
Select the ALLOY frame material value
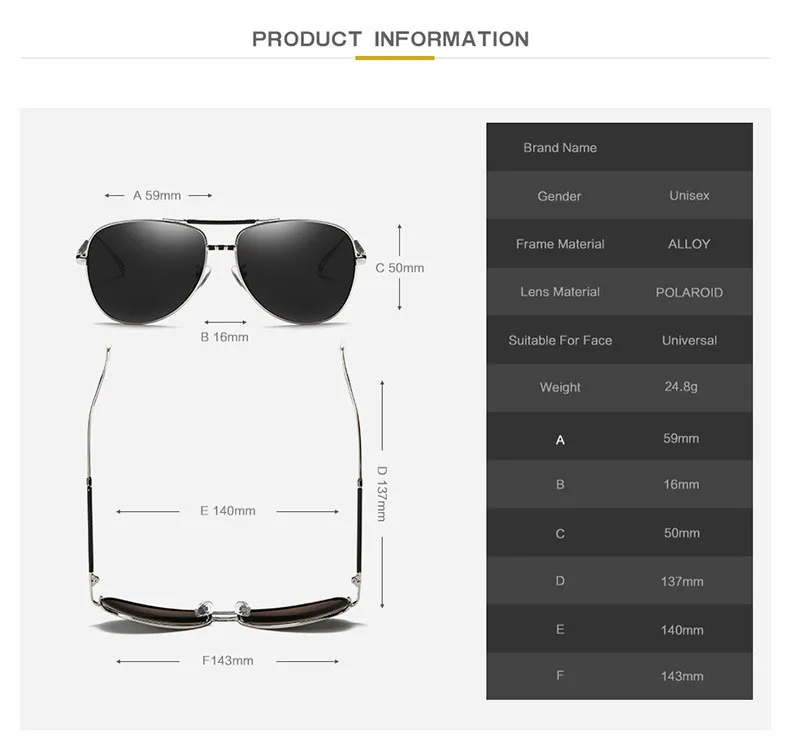tap(689, 244)
